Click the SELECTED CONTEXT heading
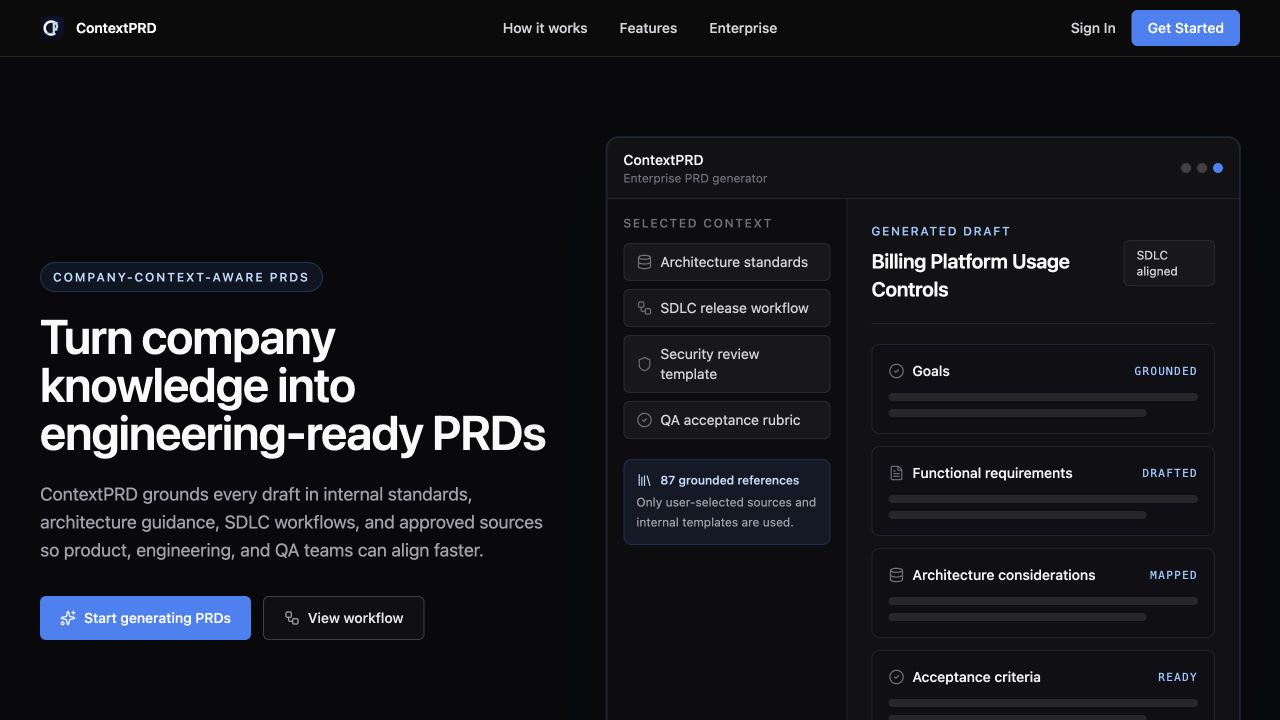The image size is (1280, 720). tap(697, 223)
